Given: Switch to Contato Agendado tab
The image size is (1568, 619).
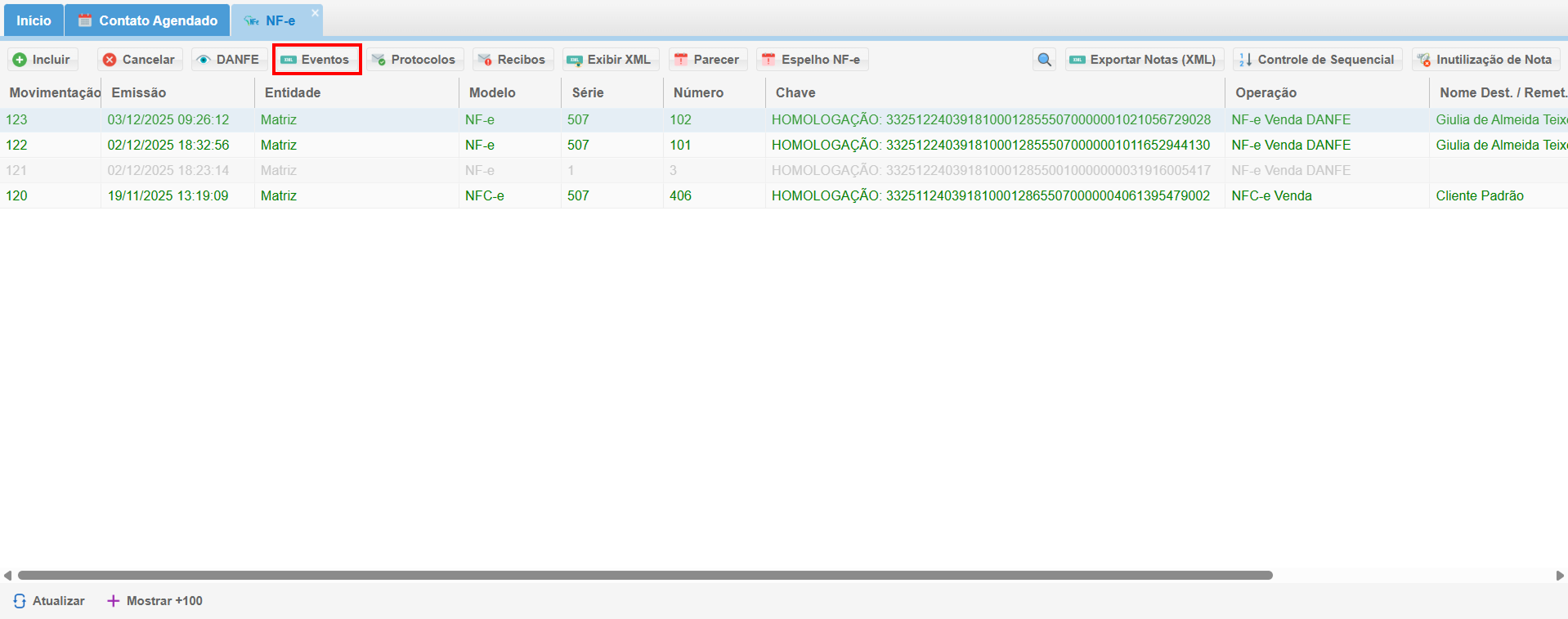Looking at the screenshot, I should click(148, 20).
